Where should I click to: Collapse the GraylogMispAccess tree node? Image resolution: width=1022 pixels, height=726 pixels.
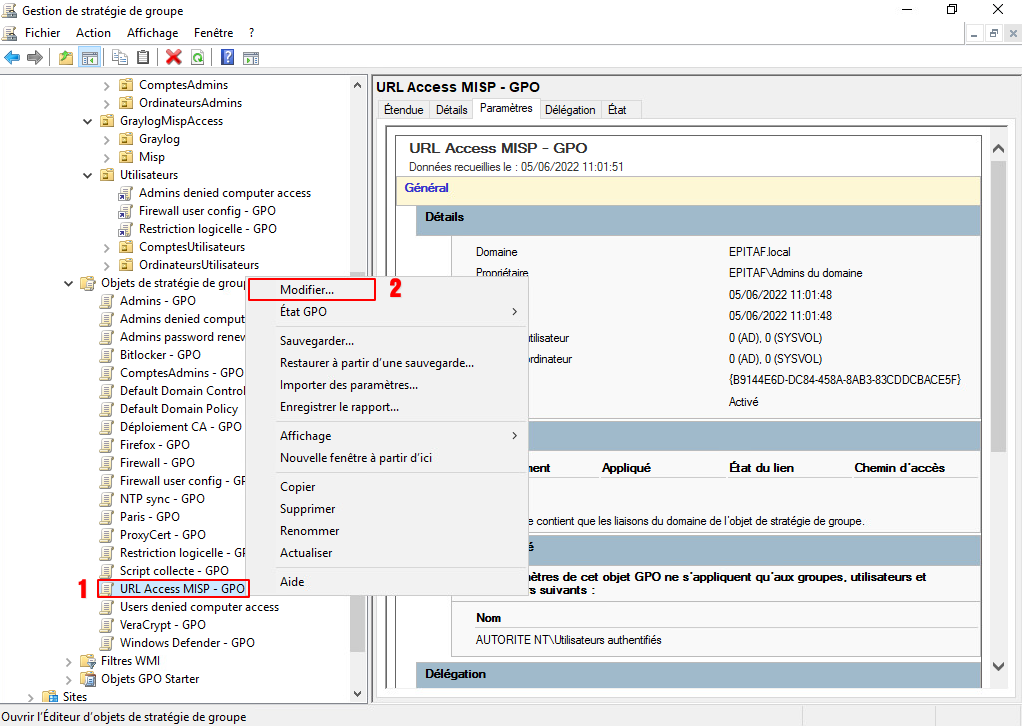[88, 121]
